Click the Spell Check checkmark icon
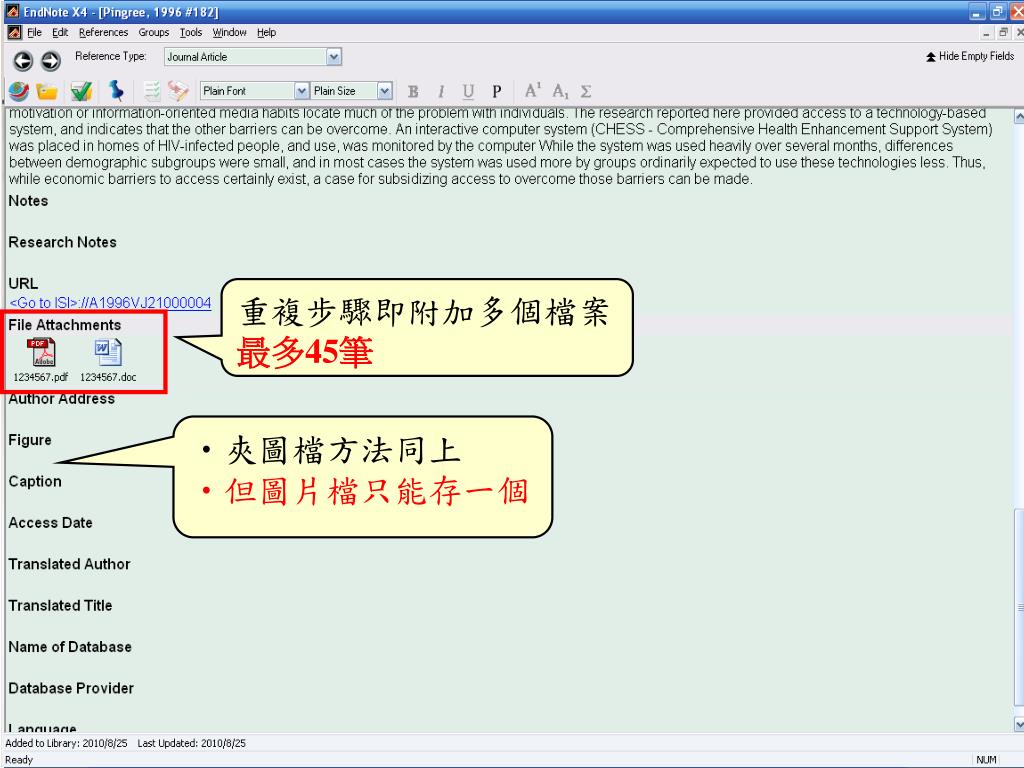 81,91
